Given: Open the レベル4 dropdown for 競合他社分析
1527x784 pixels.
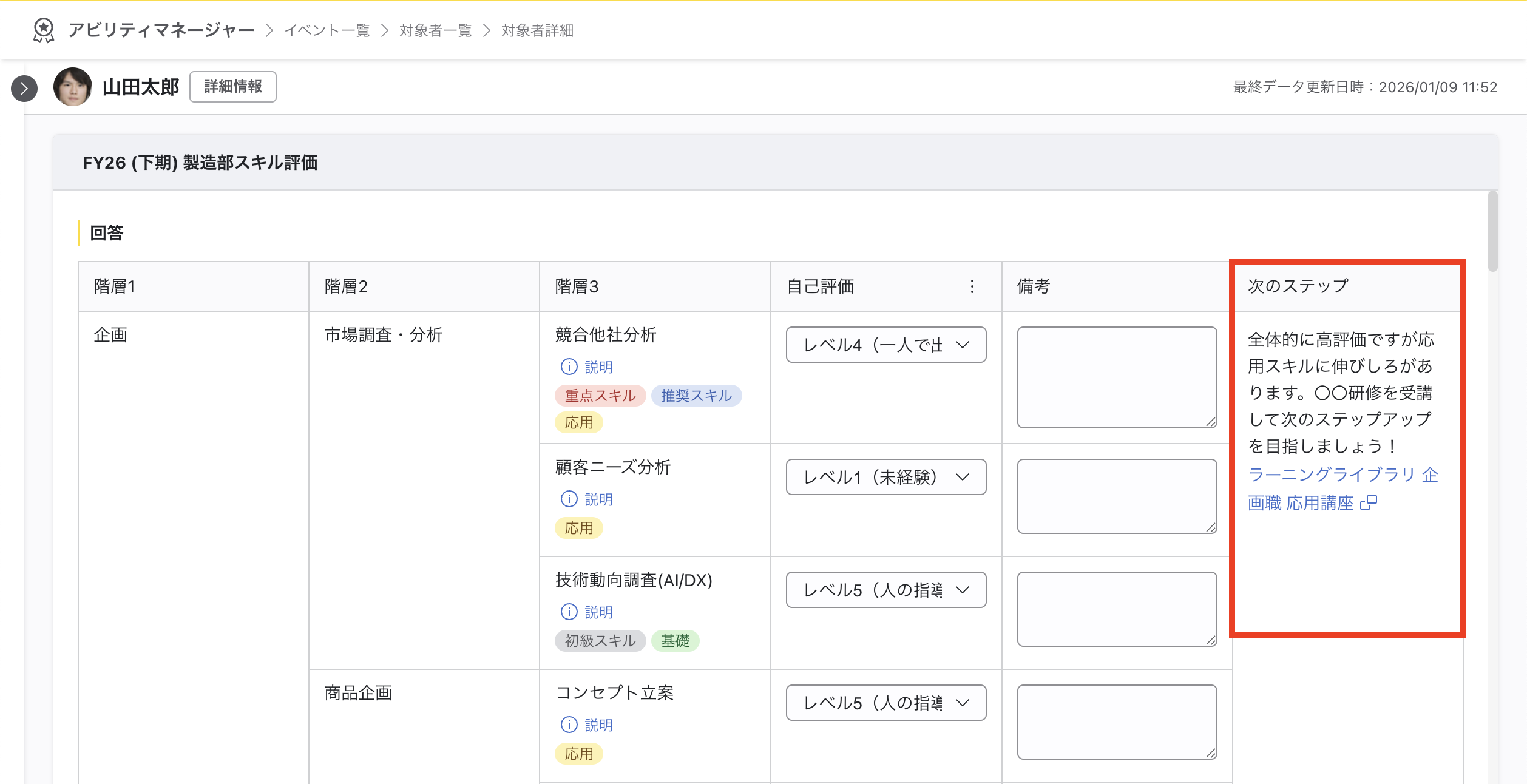Looking at the screenshot, I should [885, 345].
